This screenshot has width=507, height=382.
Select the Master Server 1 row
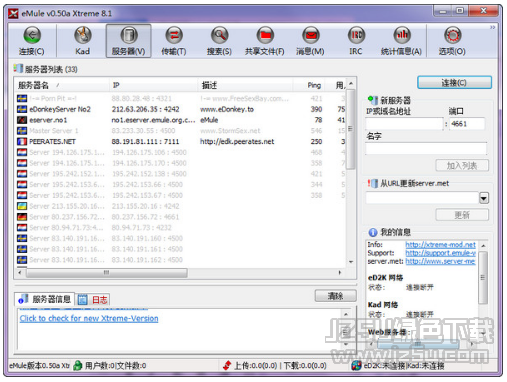pos(181,131)
